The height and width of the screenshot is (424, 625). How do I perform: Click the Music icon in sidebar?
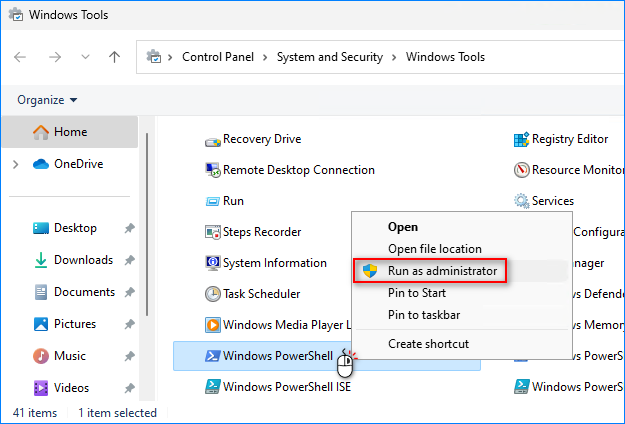[41, 356]
